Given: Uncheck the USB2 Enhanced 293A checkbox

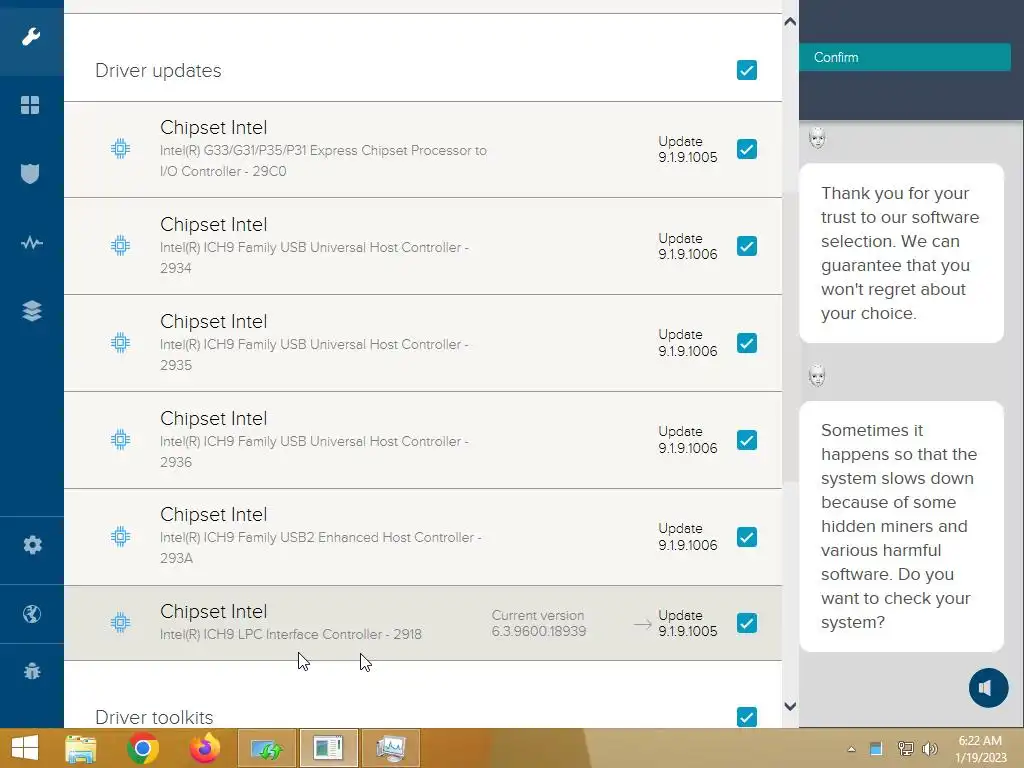Looking at the screenshot, I should coord(746,537).
